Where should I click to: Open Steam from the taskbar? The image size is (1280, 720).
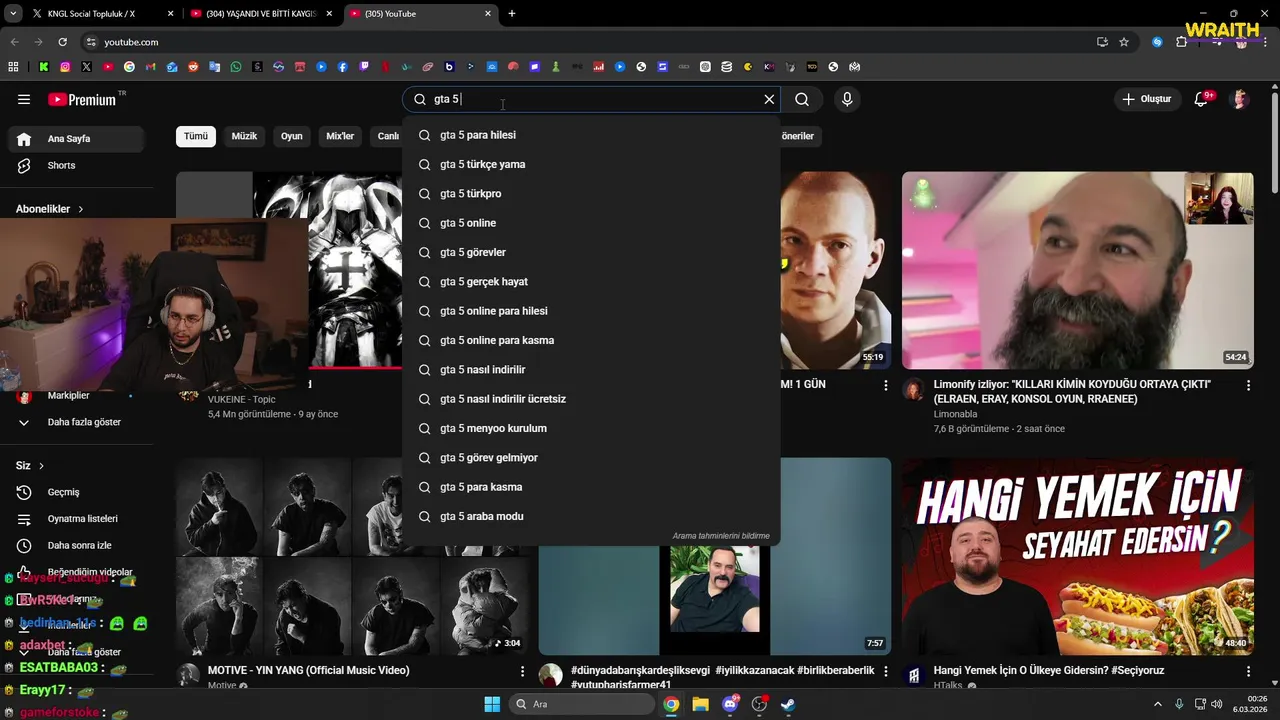[x=788, y=704]
